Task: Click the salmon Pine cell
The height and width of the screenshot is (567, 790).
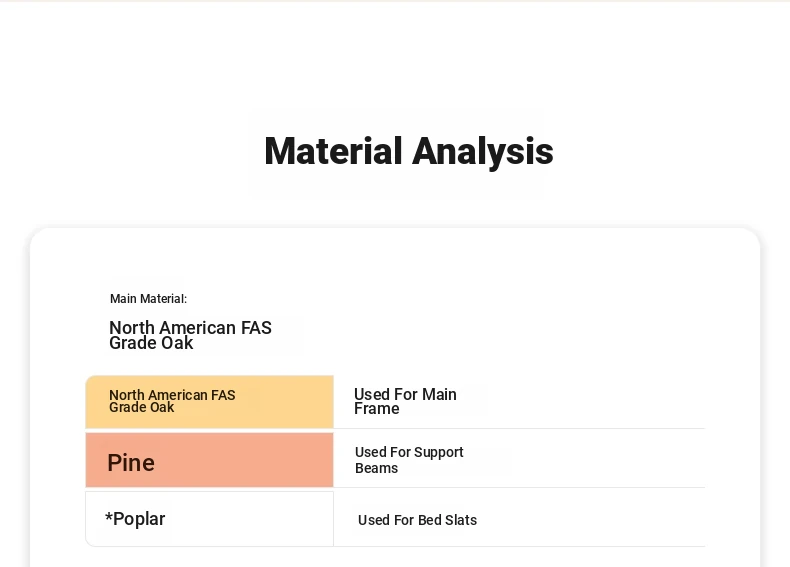Action: [210, 460]
